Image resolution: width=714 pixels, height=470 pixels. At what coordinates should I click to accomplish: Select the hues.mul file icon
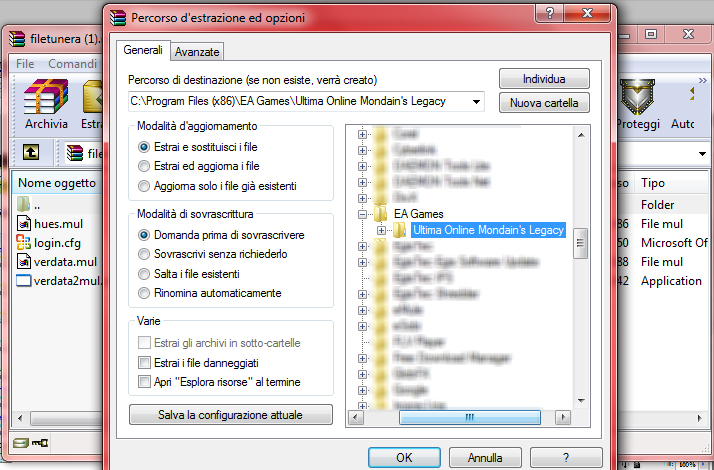coord(24,224)
